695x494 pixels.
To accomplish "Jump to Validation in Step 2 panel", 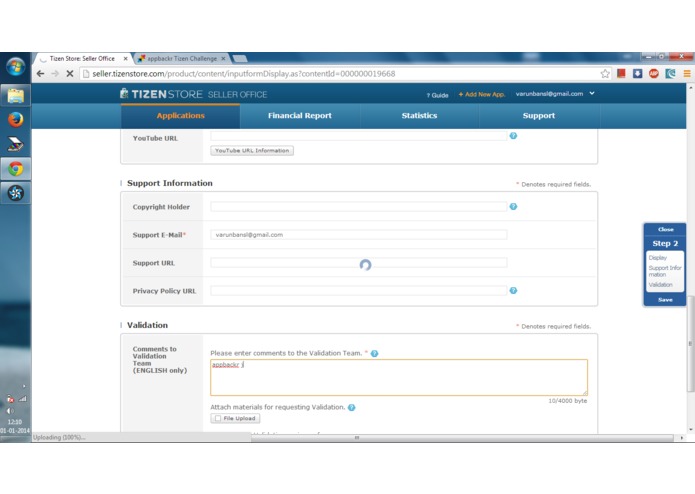I will tap(660, 285).
